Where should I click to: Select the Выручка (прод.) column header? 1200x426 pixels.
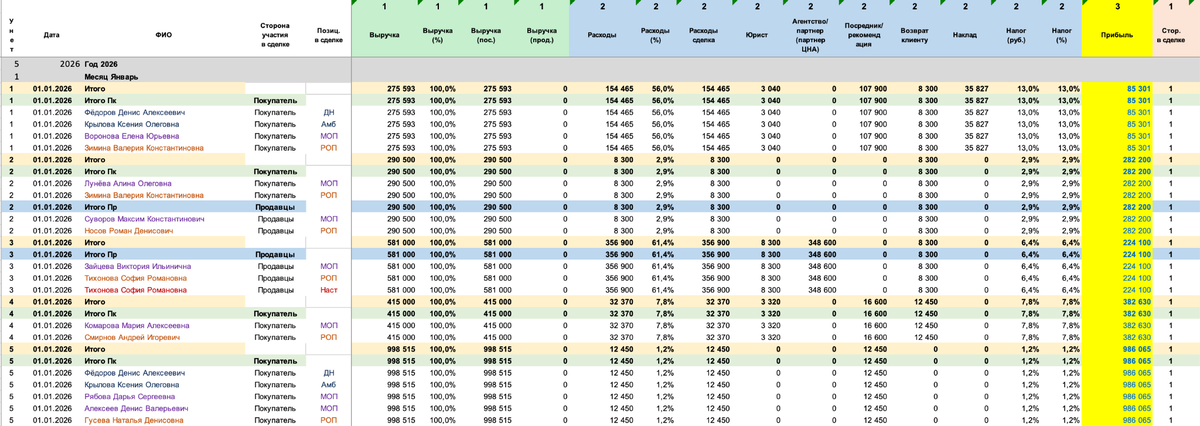pyautogui.click(x=543, y=34)
